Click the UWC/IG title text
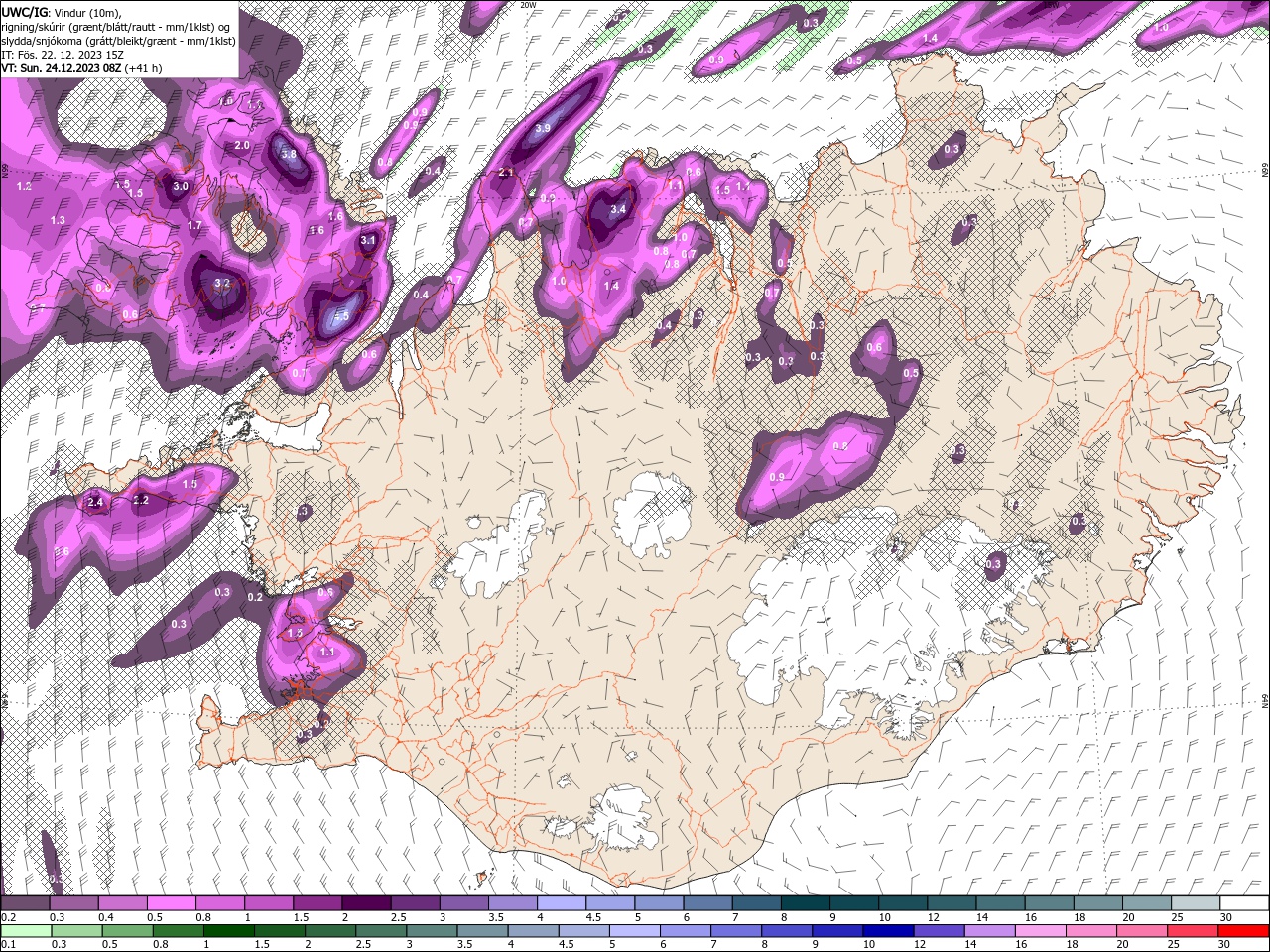The height and width of the screenshot is (952, 1270). pyautogui.click(x=24, y=11)
